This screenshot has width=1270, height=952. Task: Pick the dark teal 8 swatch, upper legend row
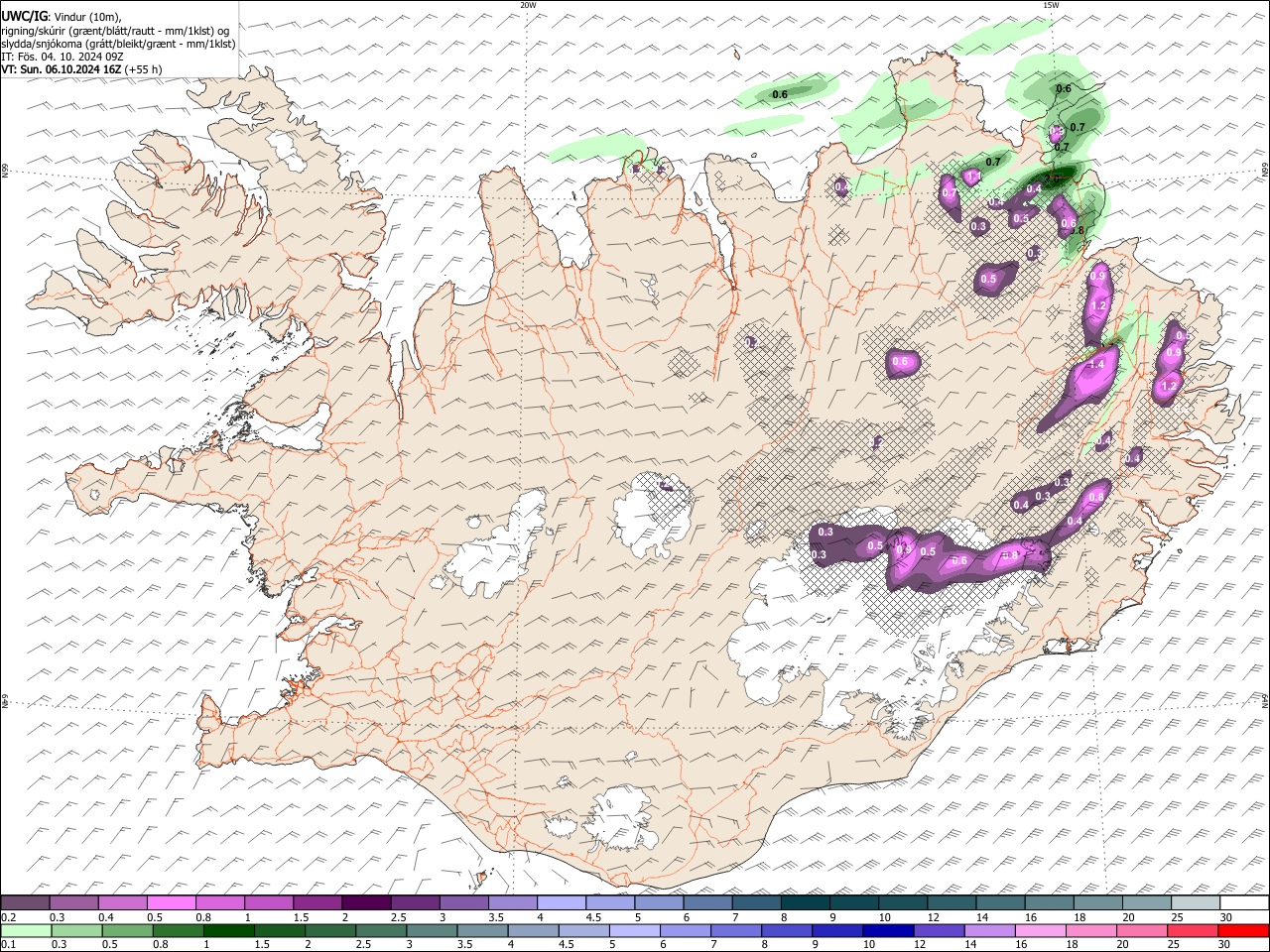(805, 902)
